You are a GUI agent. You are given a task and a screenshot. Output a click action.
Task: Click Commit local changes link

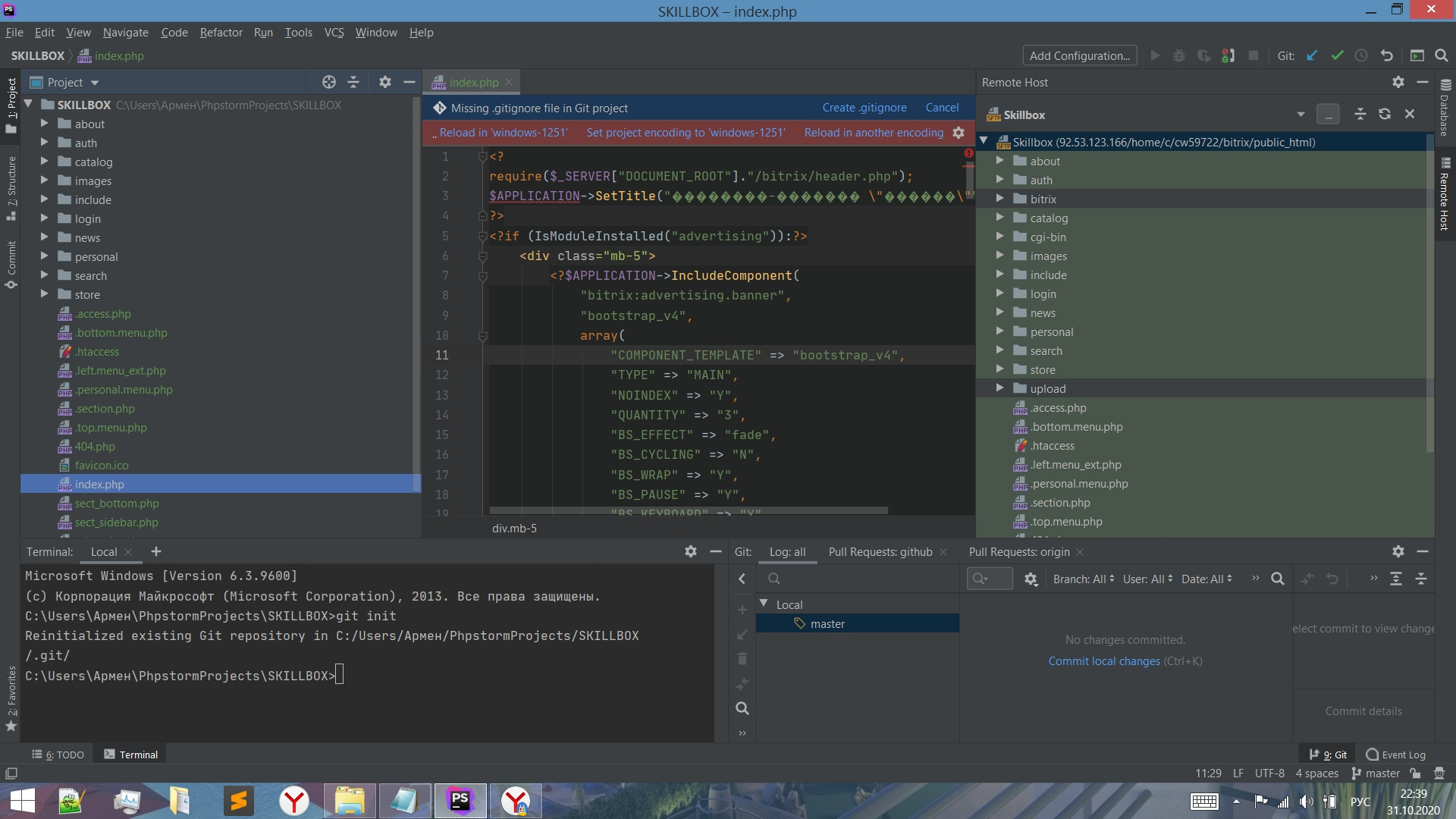coord(1104,661)
